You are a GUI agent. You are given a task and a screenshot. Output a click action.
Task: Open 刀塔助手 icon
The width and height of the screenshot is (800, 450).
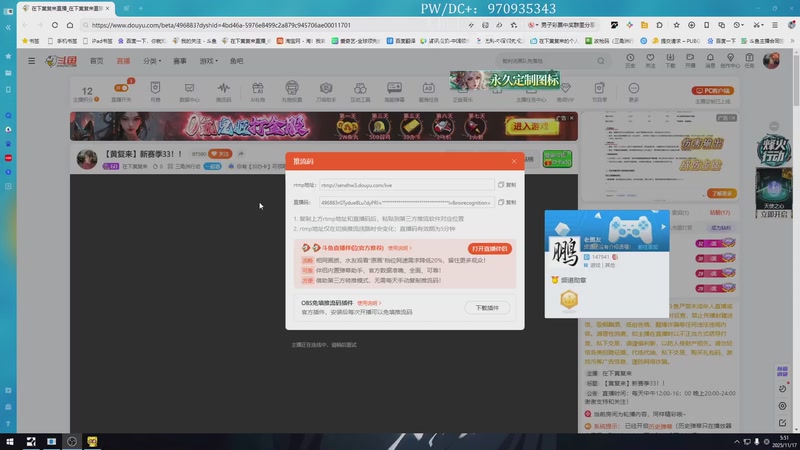pos(326,91)
